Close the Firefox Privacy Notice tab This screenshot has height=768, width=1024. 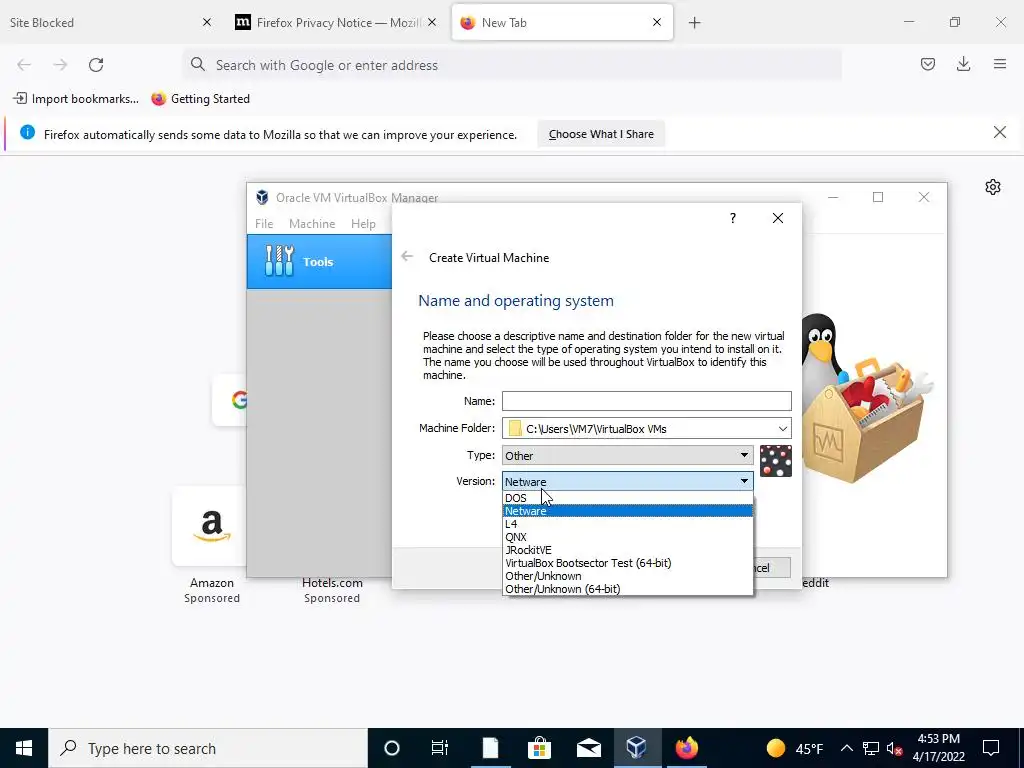[432, 22]
